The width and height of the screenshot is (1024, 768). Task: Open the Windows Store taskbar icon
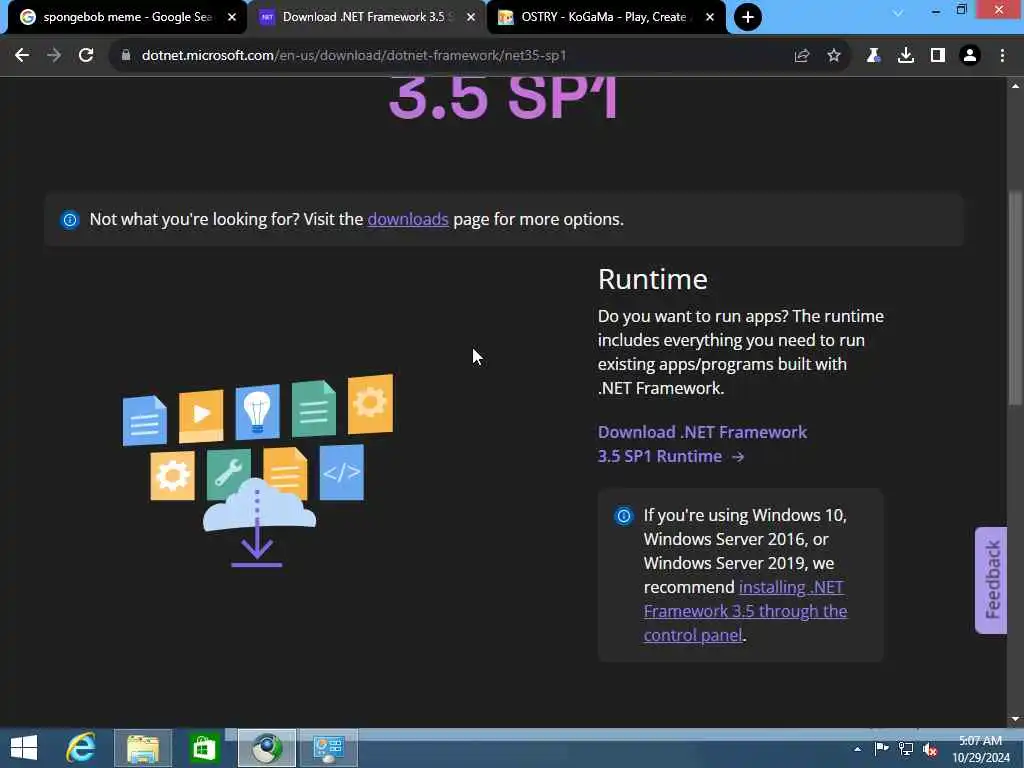204,748
